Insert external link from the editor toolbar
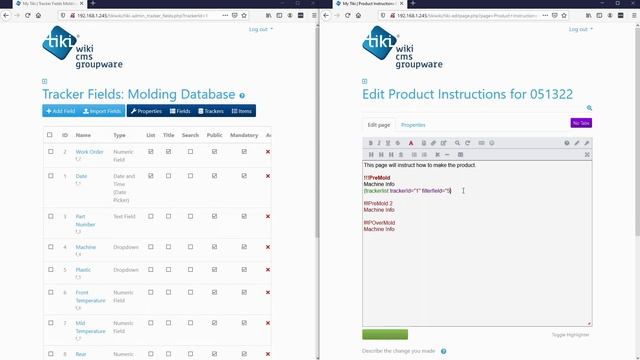Screen dimensions: 640x360 (x=444, y=143)
